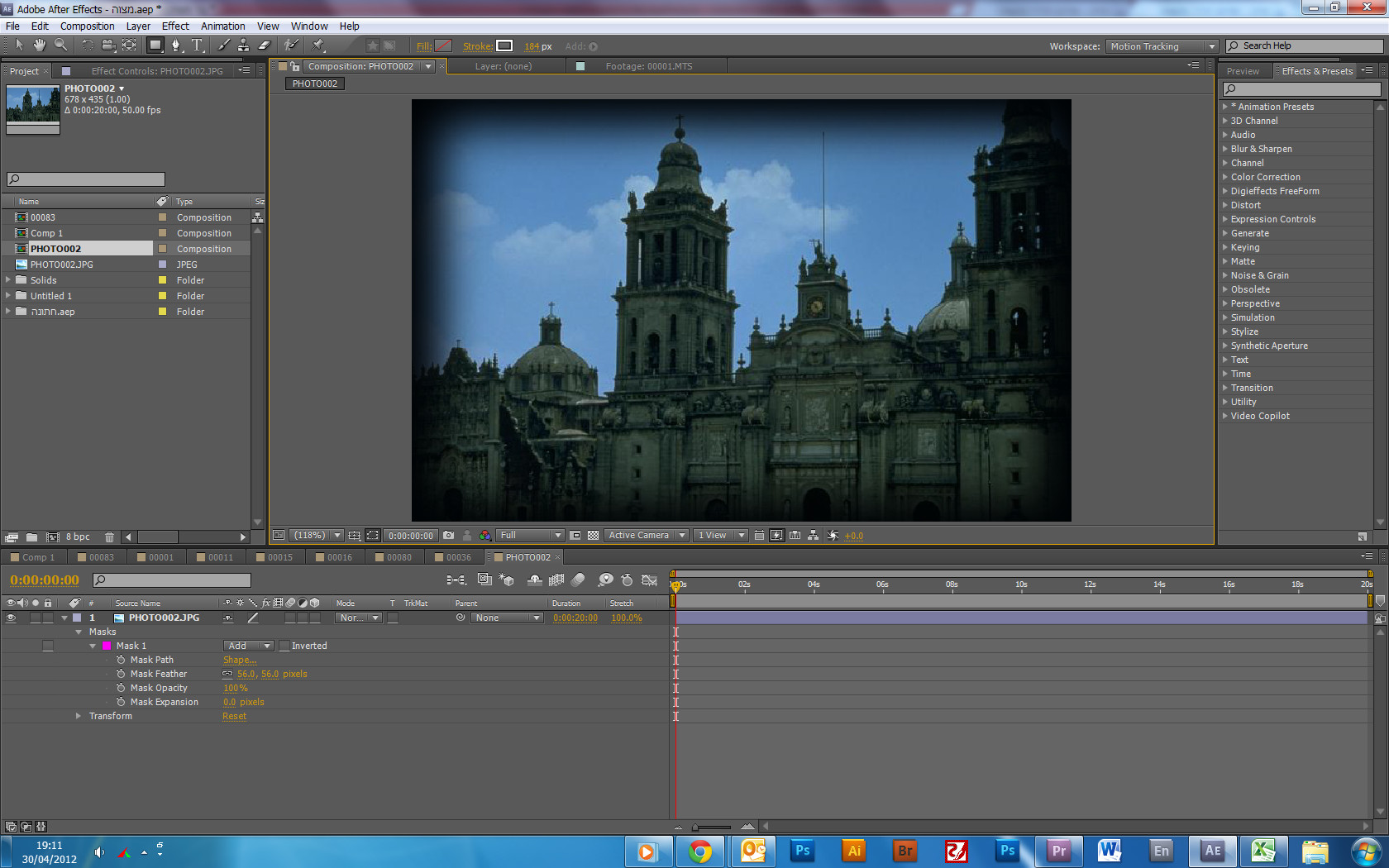Expand the Transform property group
Viewport: 1389px width, 868px height.
(79, 716)
